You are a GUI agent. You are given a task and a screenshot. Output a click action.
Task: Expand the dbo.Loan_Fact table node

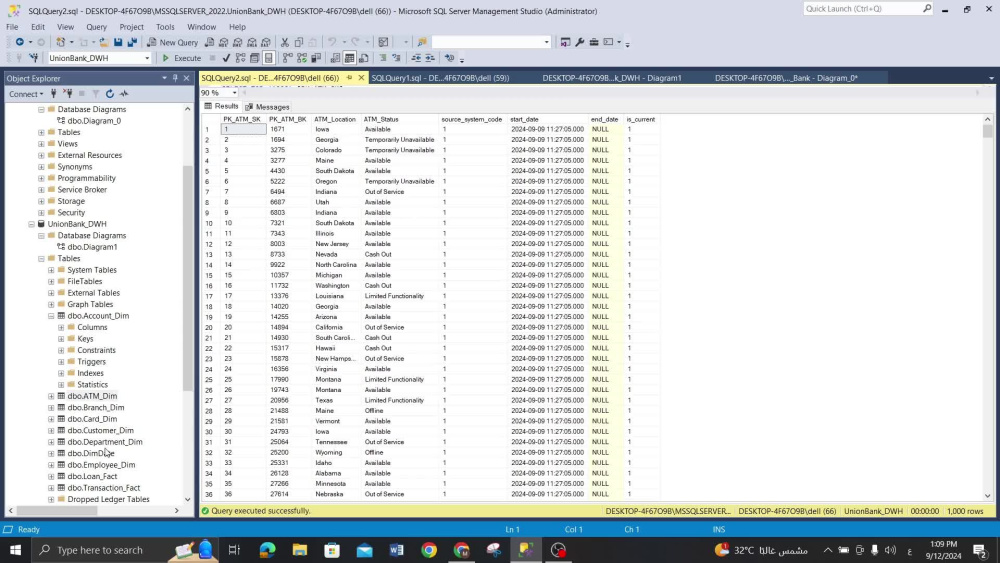pyautogui.click(x=51, y=476)
